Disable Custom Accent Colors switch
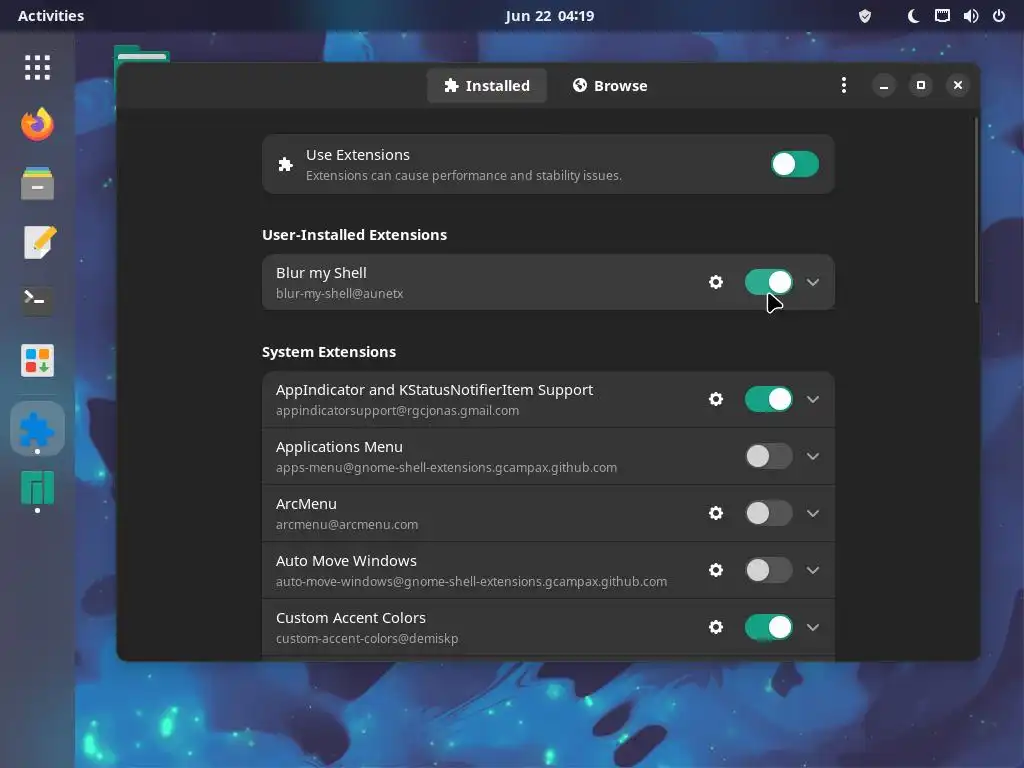The height and width of the screenshot is (768, 1024). 769,627
